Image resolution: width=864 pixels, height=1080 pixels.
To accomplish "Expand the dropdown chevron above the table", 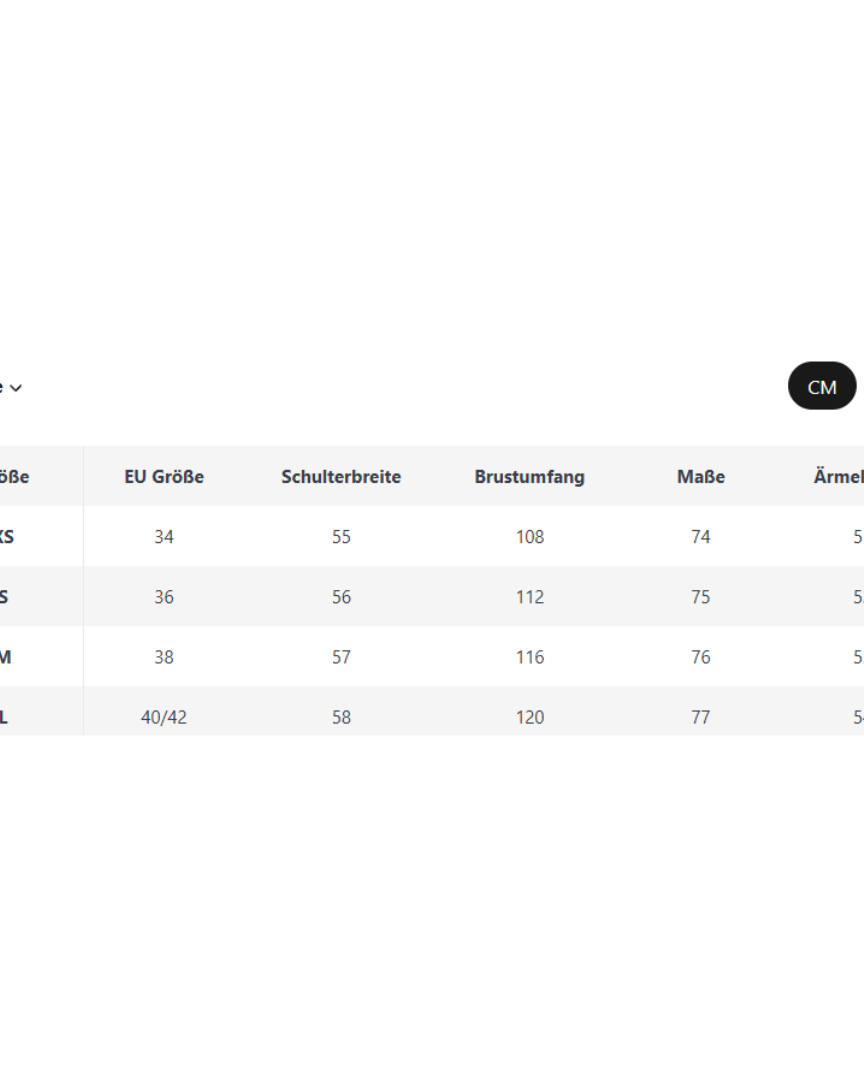I will coord(15,388).
